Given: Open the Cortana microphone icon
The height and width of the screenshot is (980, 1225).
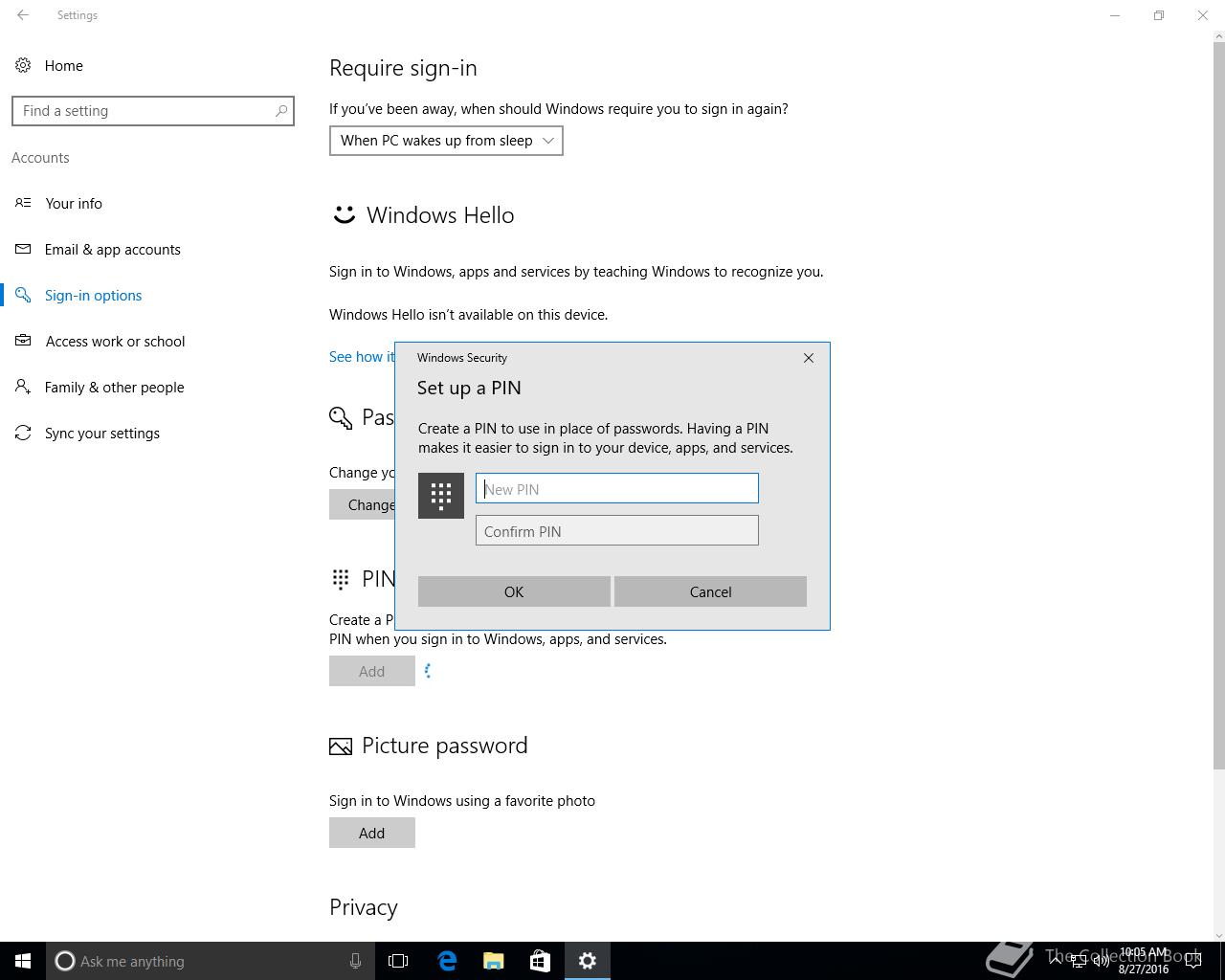Looking at the screenshot, I should [x=355, y=961].
